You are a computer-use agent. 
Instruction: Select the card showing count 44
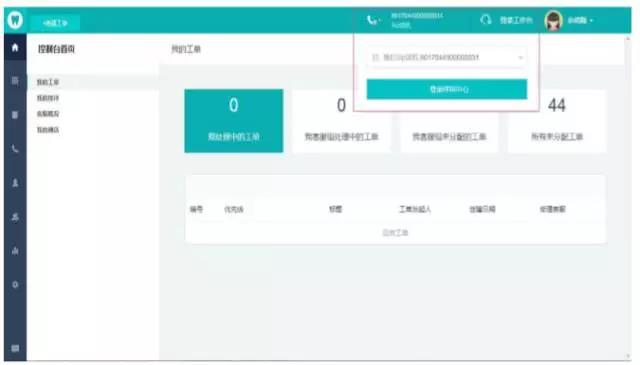tap(557, 121)
